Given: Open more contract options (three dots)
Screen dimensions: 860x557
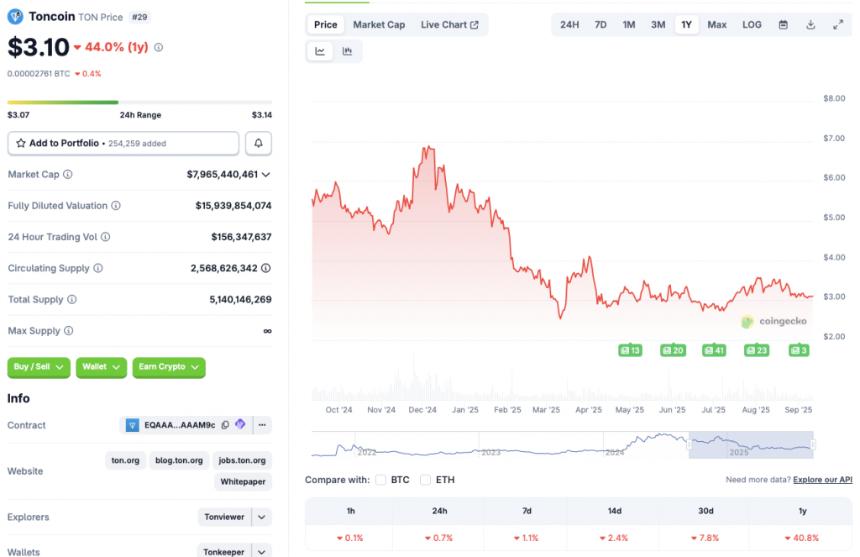Looking at the screenshot, I should click(262, 425).
